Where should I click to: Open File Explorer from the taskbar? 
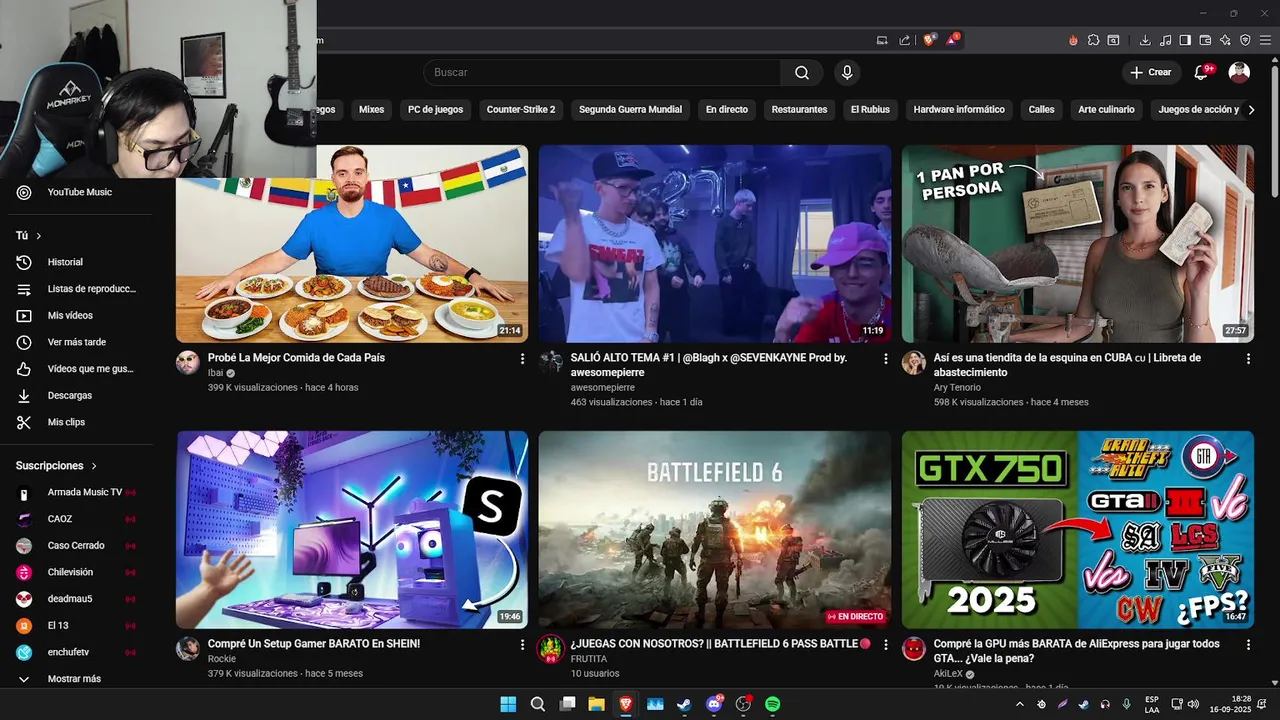[x=596, y=704]
